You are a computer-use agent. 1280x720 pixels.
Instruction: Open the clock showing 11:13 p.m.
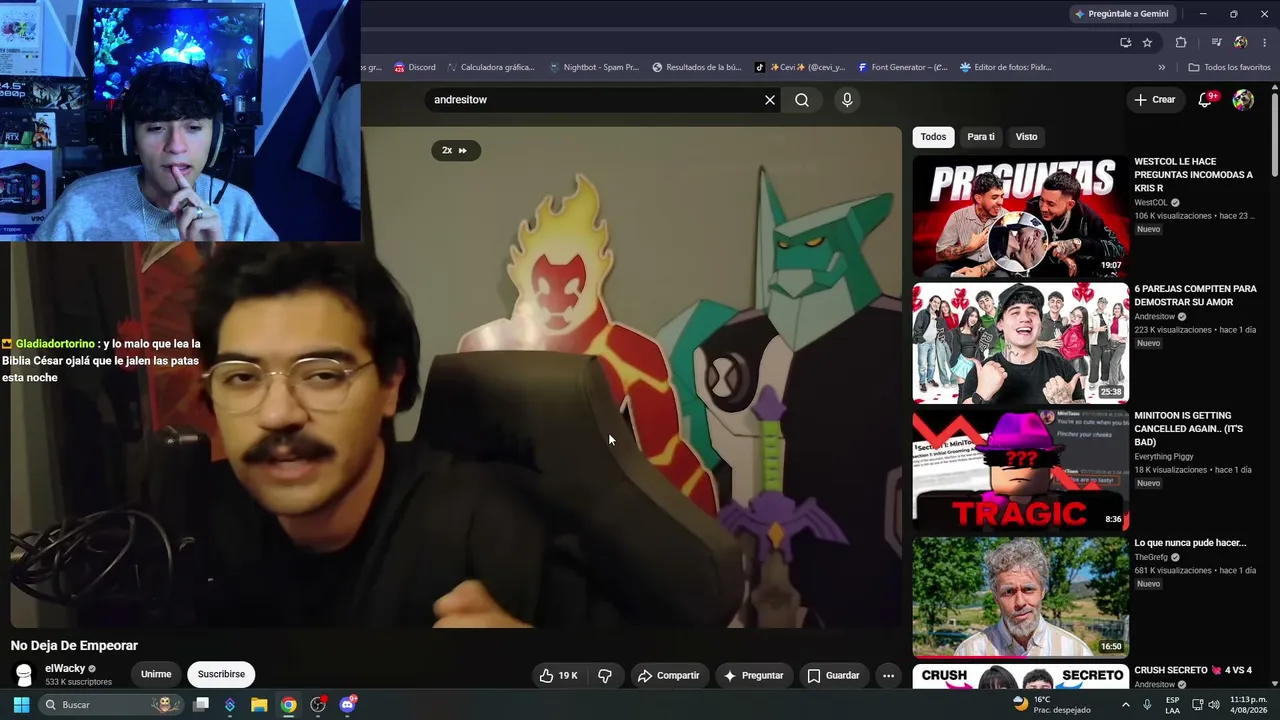[x=1248, y=704]
